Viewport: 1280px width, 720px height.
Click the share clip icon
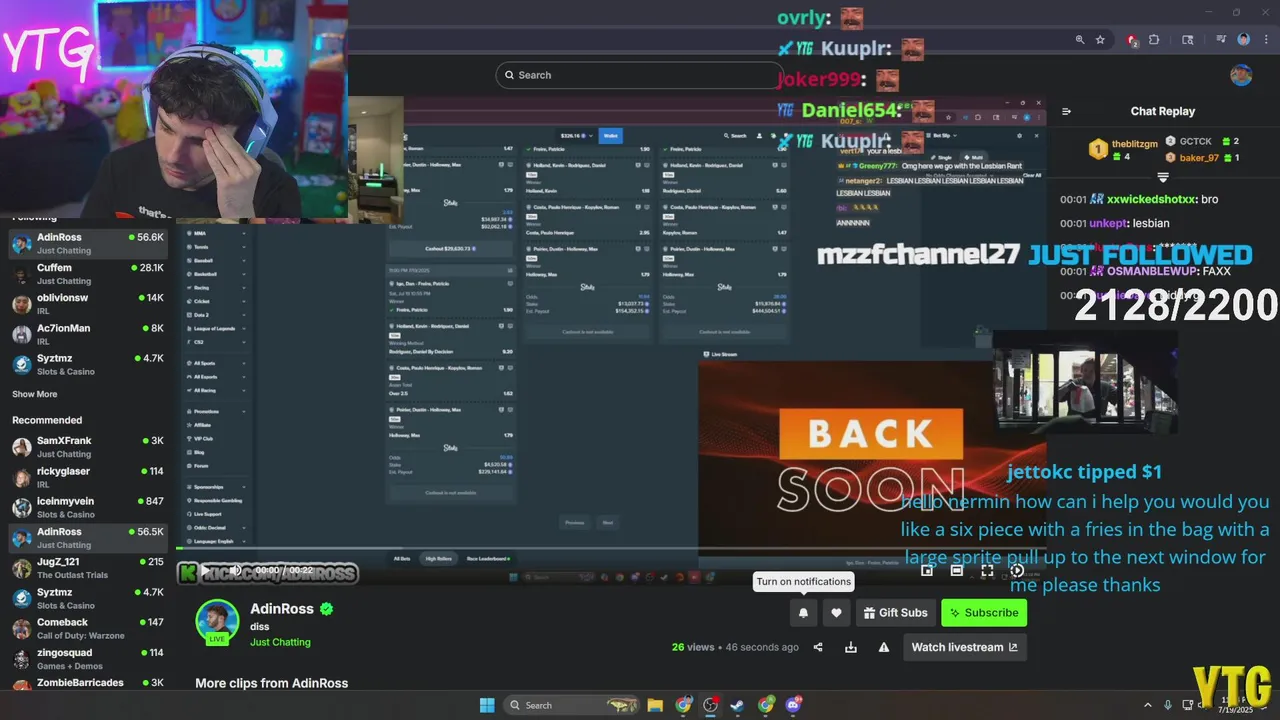818,647
